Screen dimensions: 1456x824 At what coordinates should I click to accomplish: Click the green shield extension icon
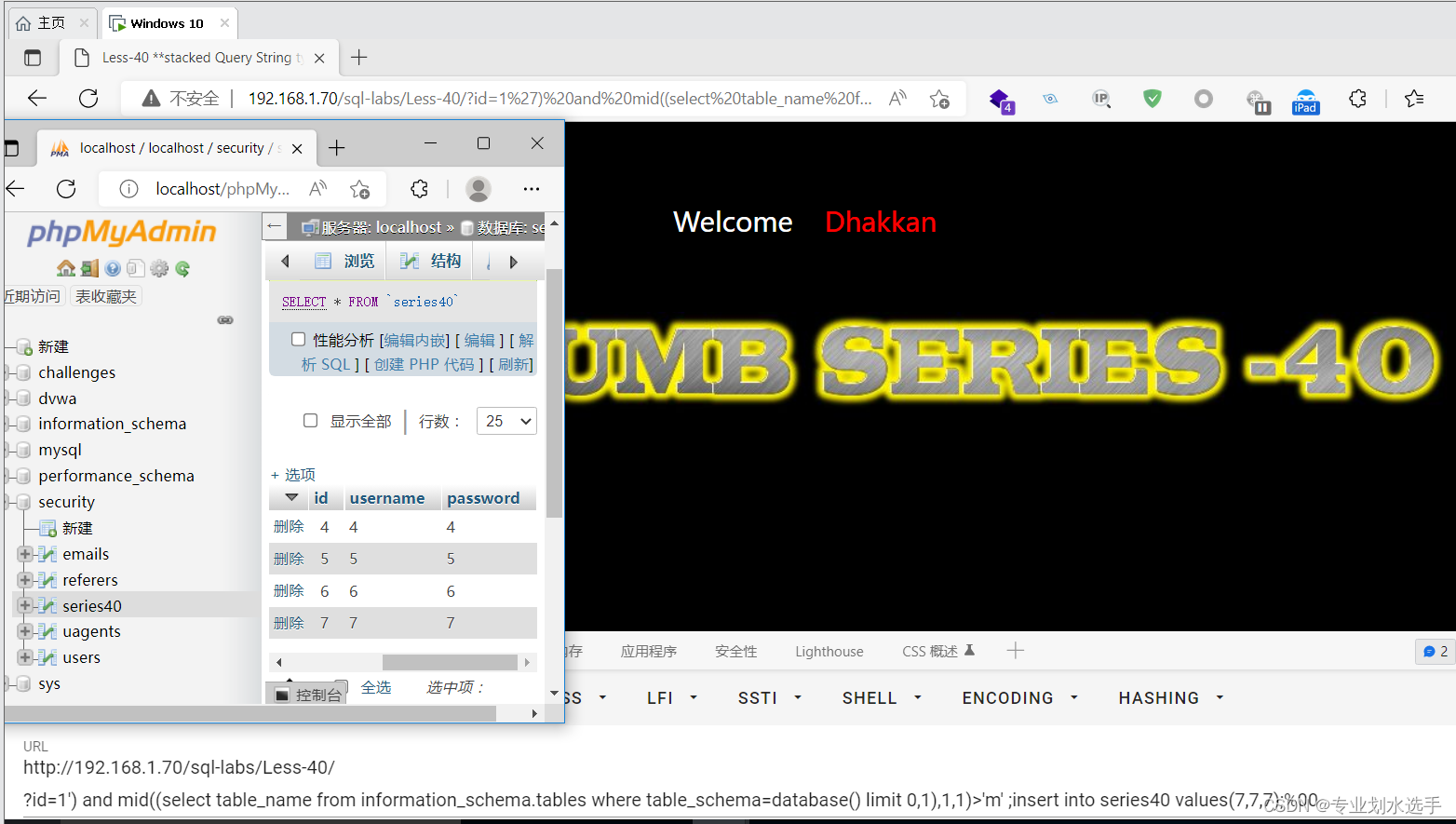pyautogui.click(x=1153, y=98)
